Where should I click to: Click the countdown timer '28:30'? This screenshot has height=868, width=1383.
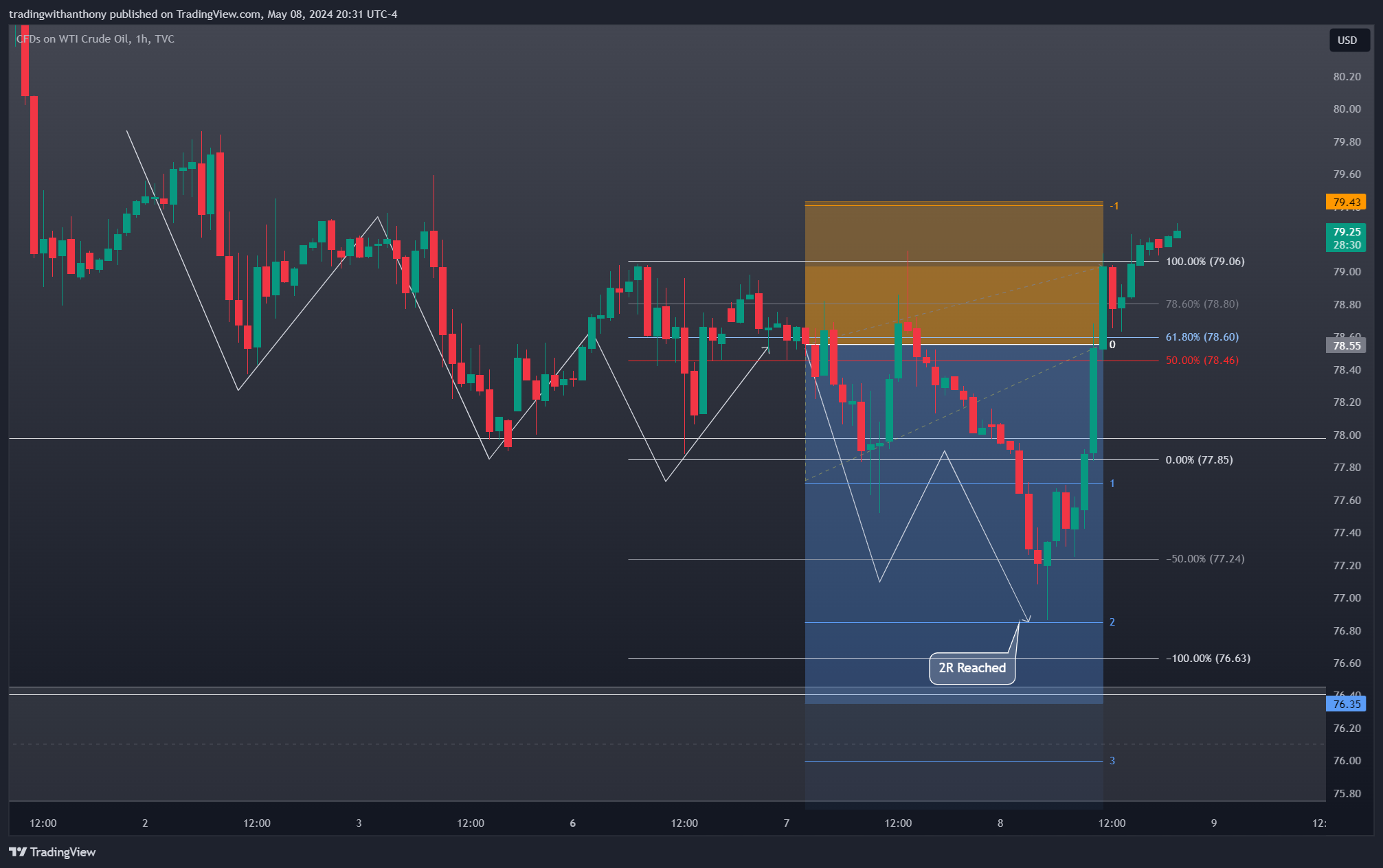[x=1347, y=245]
